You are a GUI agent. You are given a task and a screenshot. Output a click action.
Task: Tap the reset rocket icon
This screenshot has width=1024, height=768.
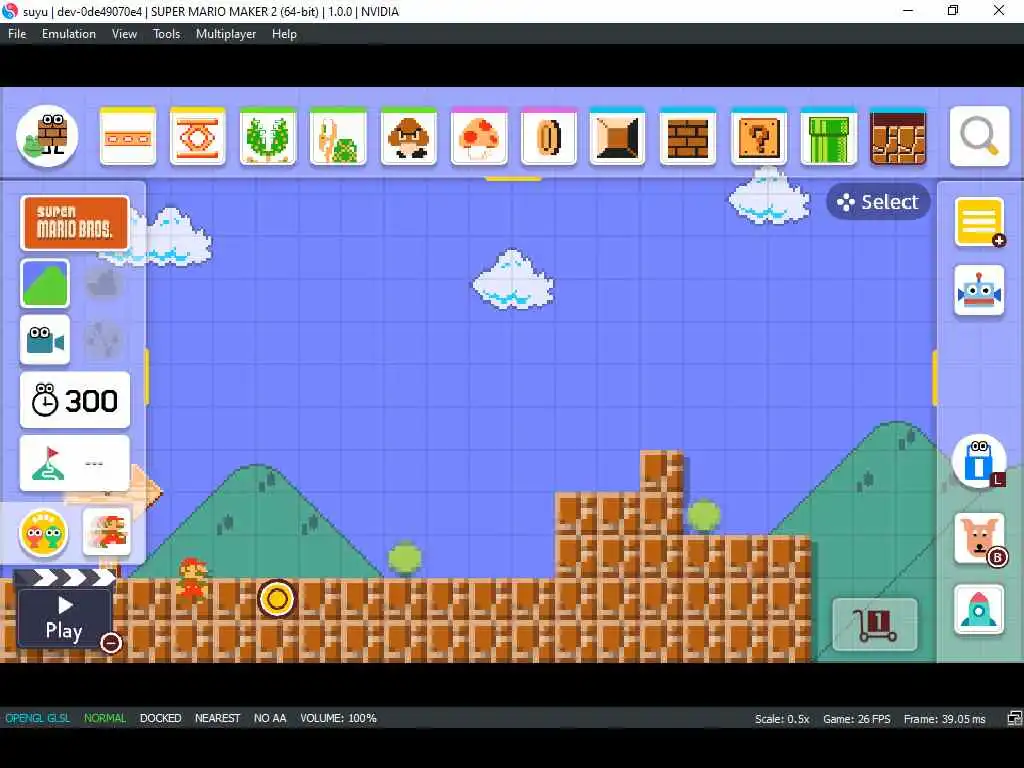(979, 609)
